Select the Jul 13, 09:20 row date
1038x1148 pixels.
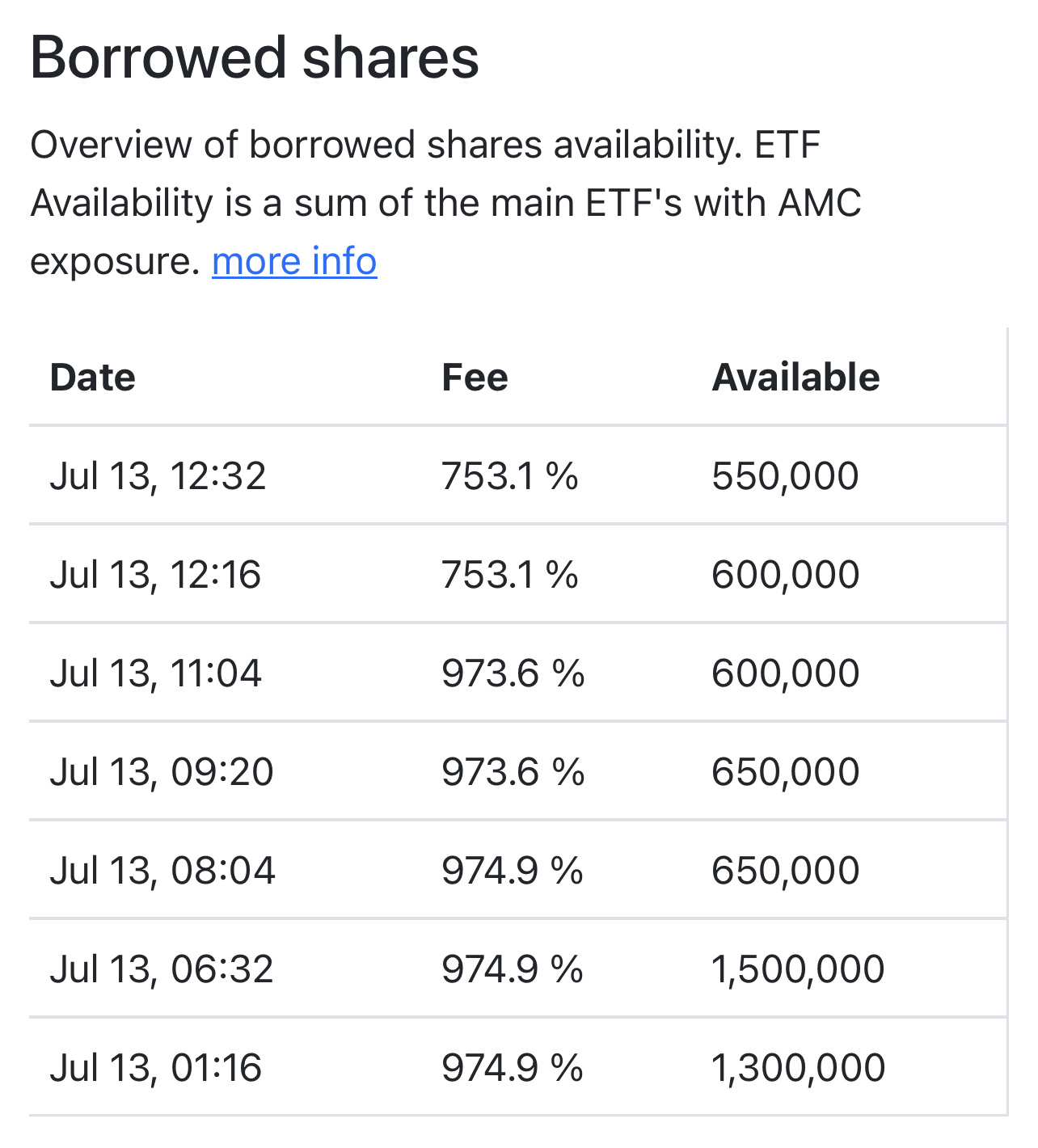(162, 771)
